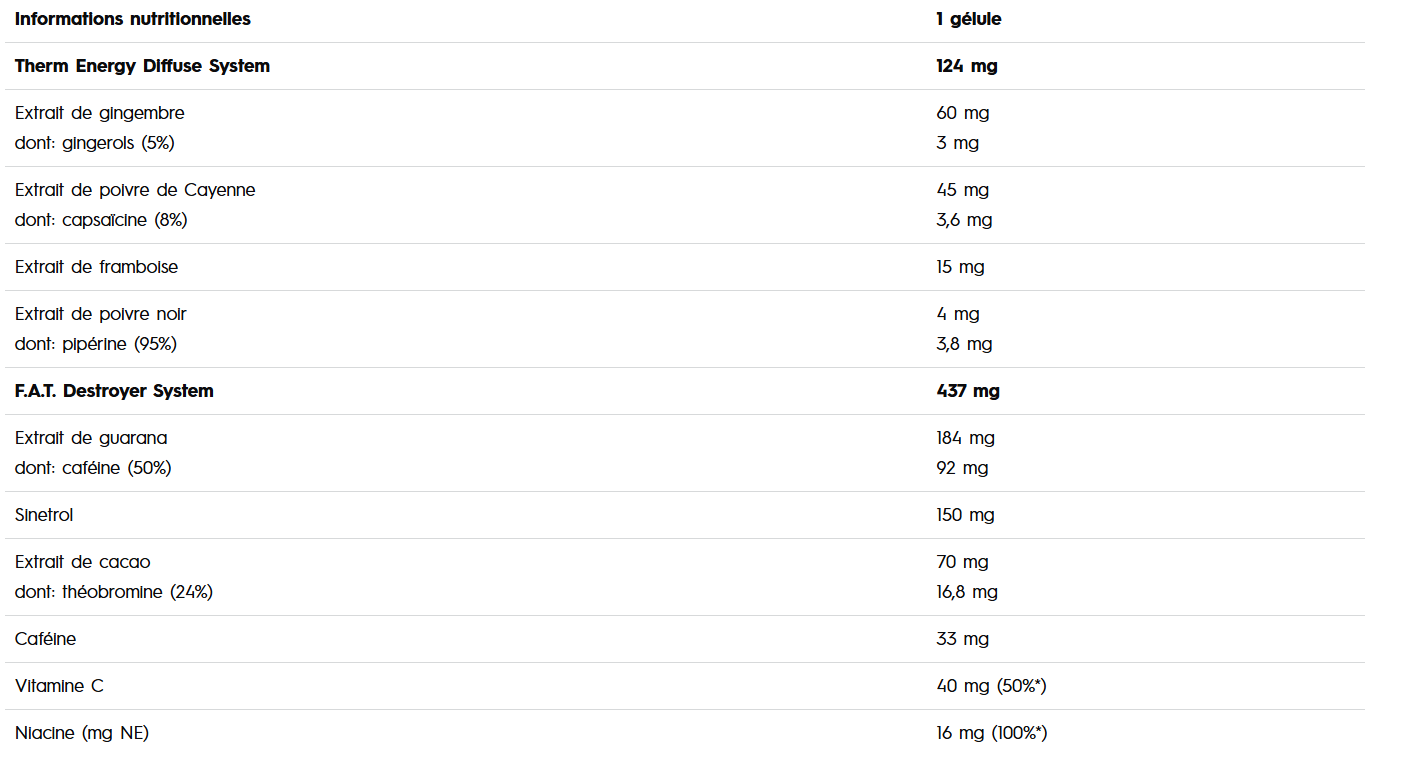Click the "Informations nutritionnelles" header

tap(132, 19)
